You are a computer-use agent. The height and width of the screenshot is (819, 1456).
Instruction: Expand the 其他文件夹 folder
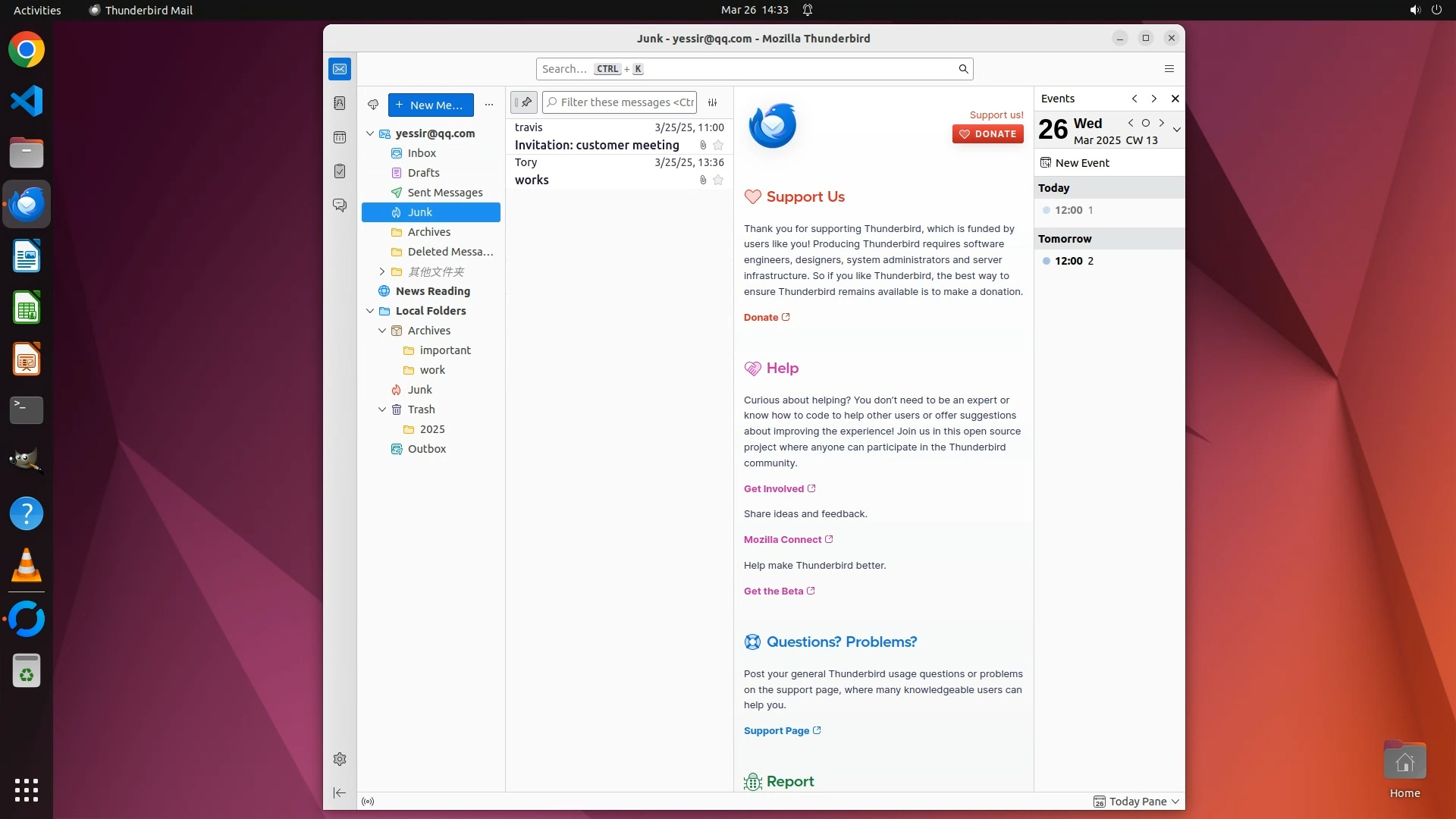[382, 271]
